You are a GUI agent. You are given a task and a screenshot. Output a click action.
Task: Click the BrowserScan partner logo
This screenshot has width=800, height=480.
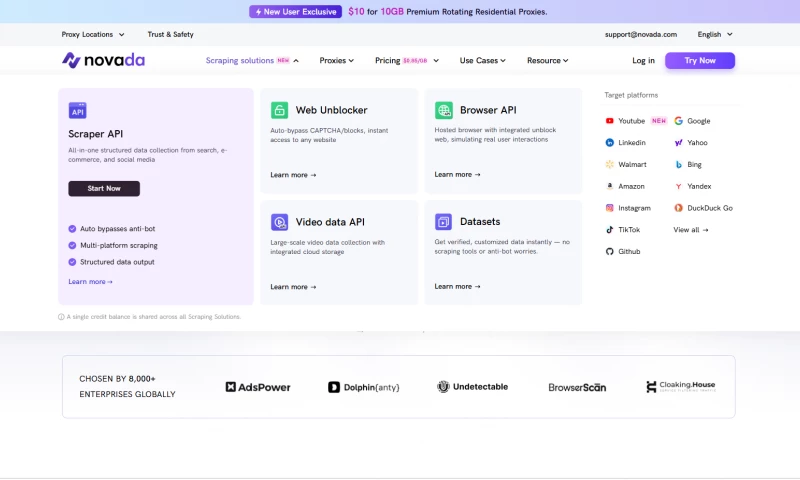577,387
